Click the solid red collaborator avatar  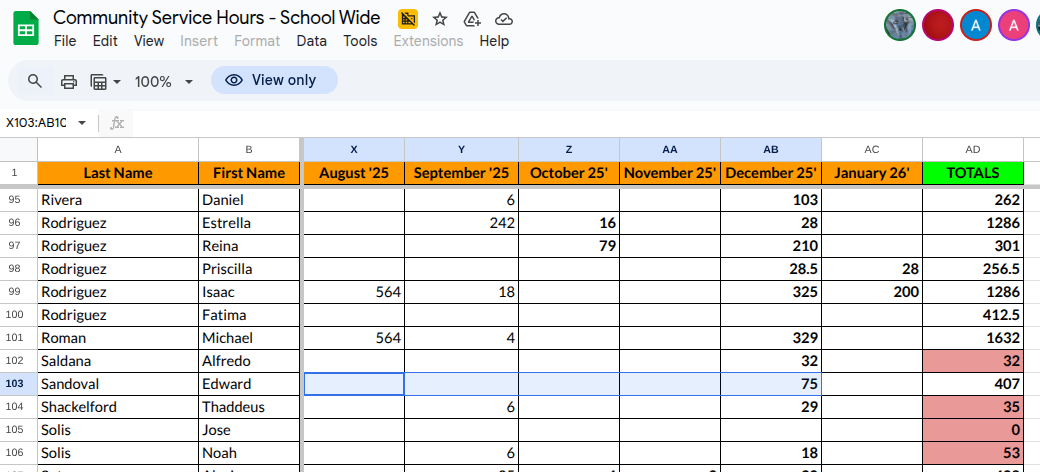[x=937, y=25]
